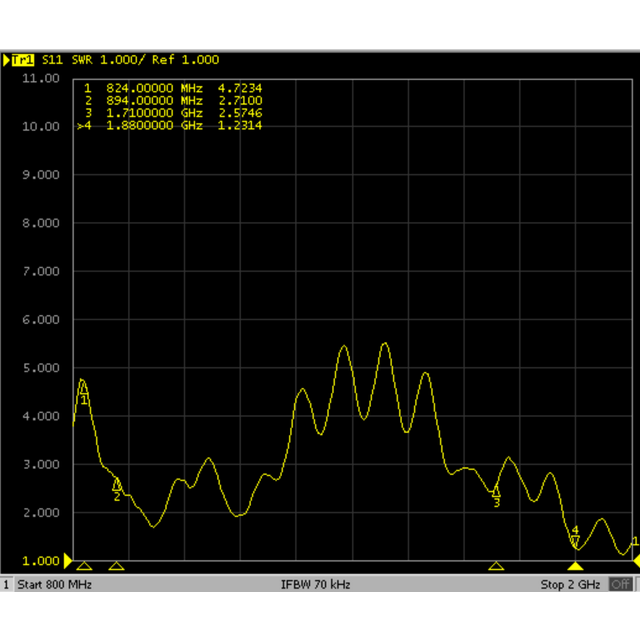Click the 1.000 bottom scale label
The height and width of the screenshot is (640, 640).
pyautogui.click(x=41, y=561)
